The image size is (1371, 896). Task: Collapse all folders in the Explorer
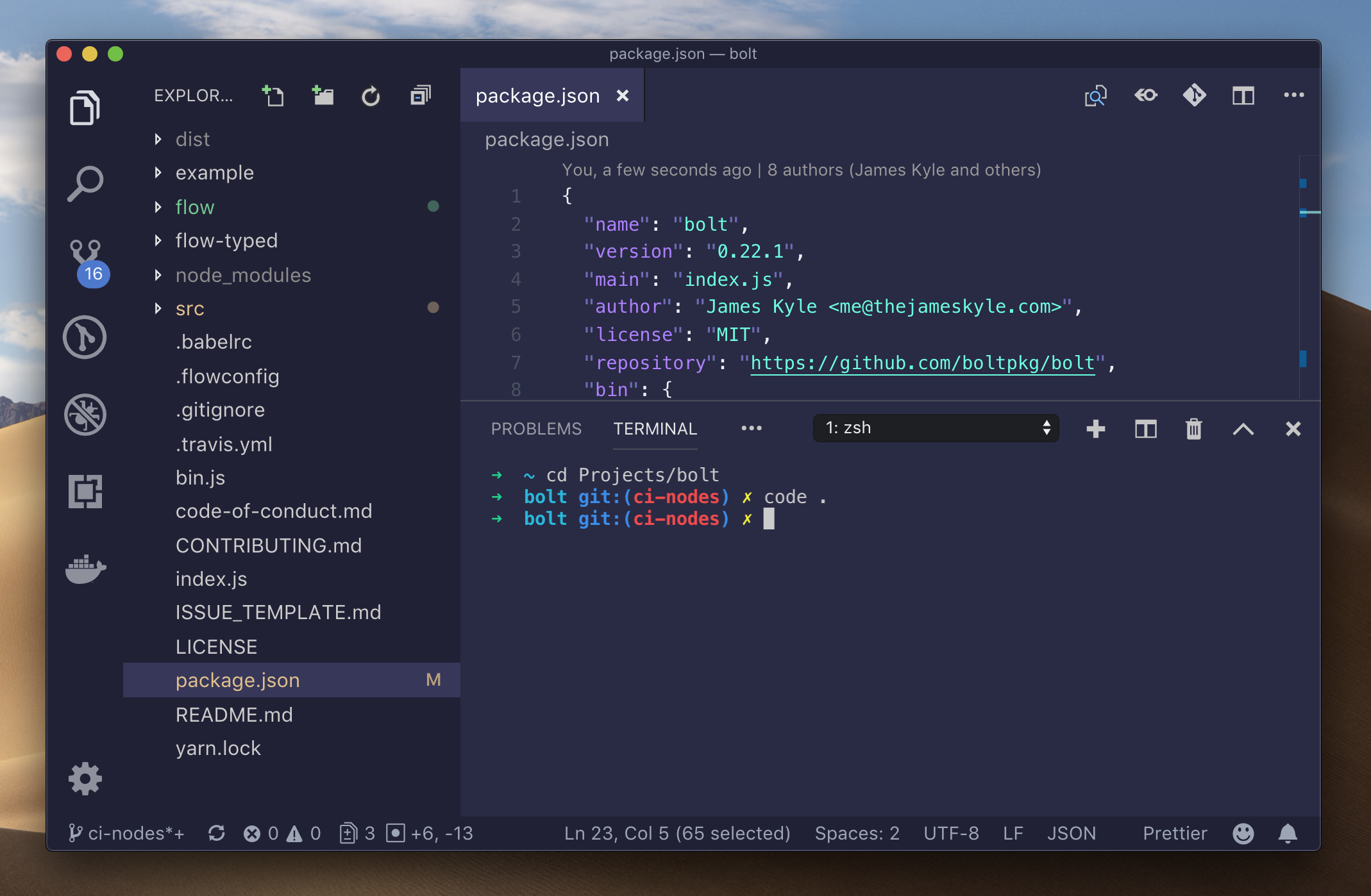pos(420,95)
